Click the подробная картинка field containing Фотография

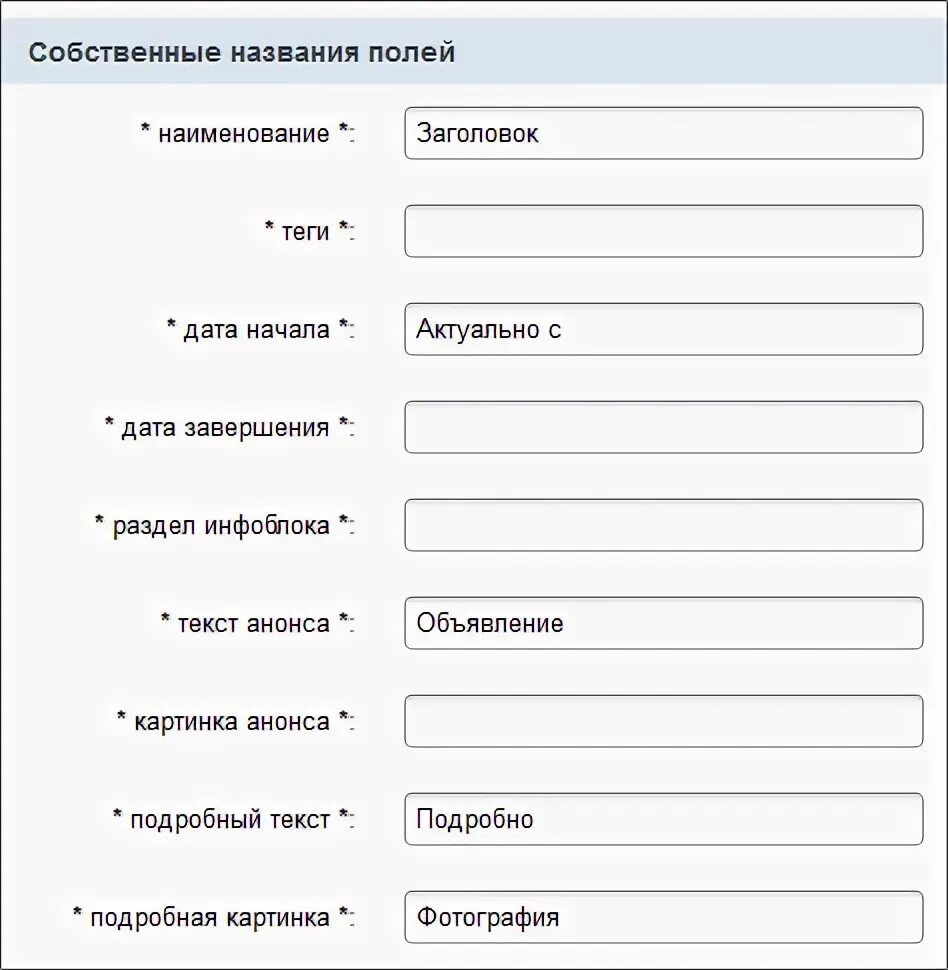[663, 917]
